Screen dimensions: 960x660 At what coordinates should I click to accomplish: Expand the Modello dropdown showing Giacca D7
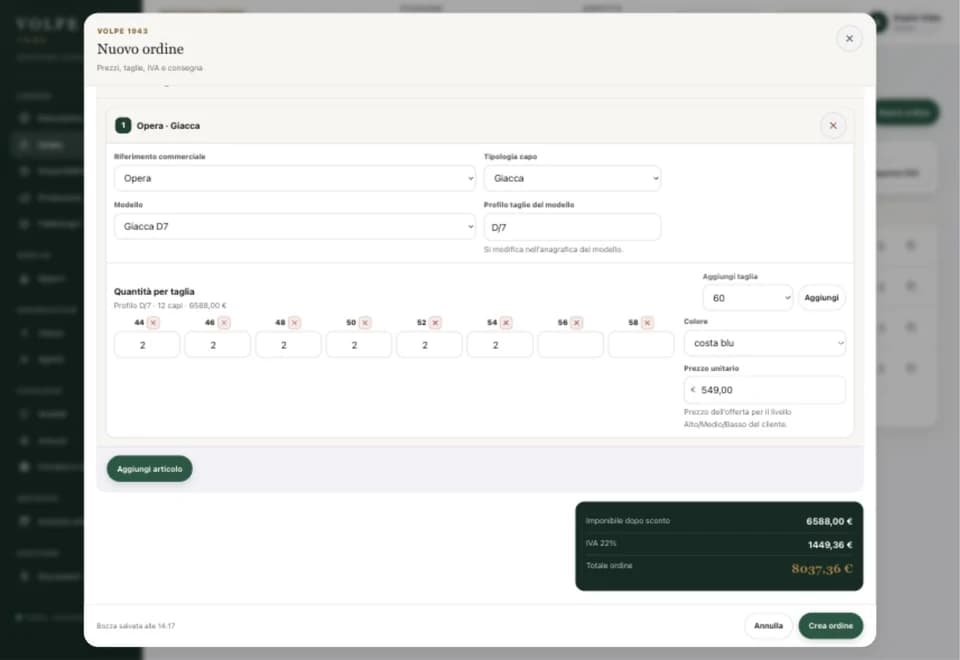click(x=294, y=227)
